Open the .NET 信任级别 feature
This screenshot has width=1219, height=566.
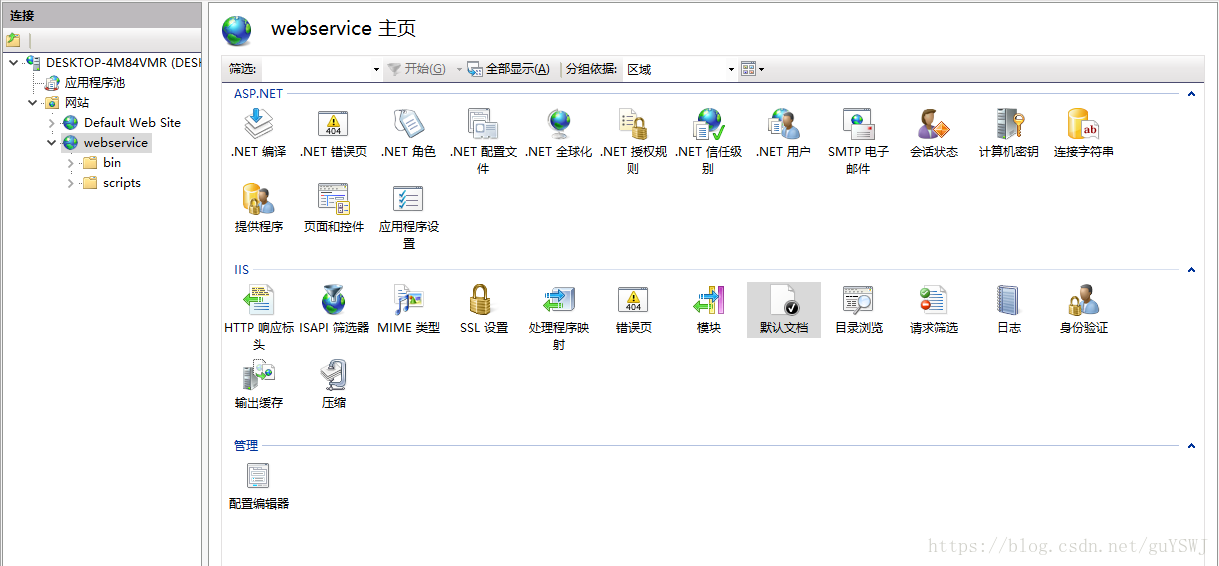708,141
